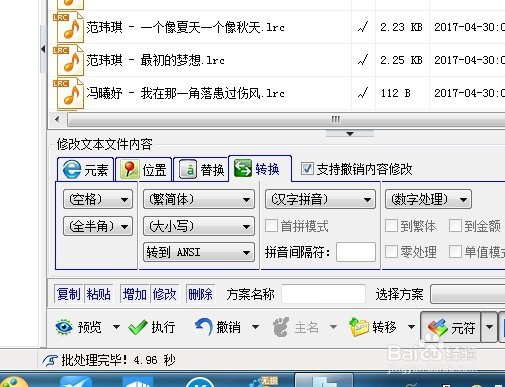Click the disabled 主名 icon
The width and height of the screenshot is (505, 387).
click(281, 327)
